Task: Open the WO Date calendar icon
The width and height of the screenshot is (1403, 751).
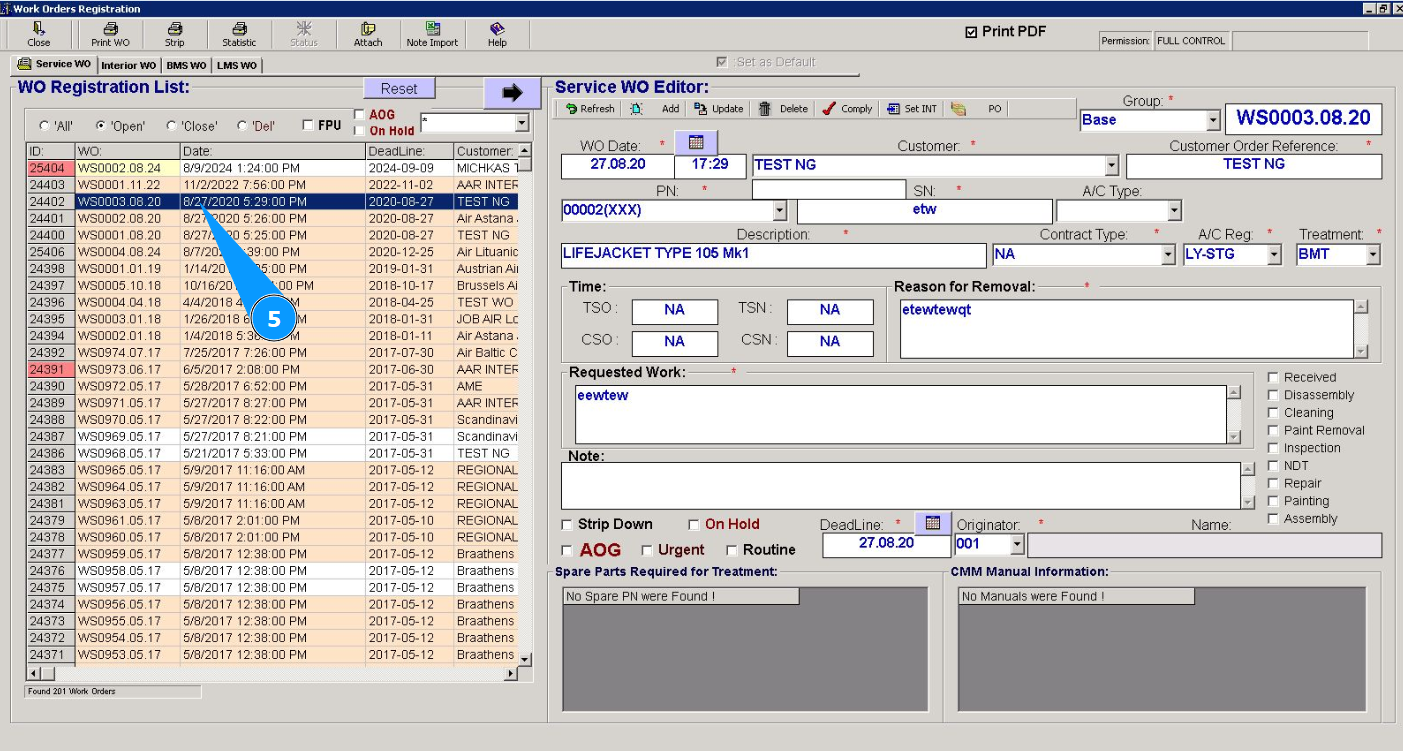Action: pos(696,143)
